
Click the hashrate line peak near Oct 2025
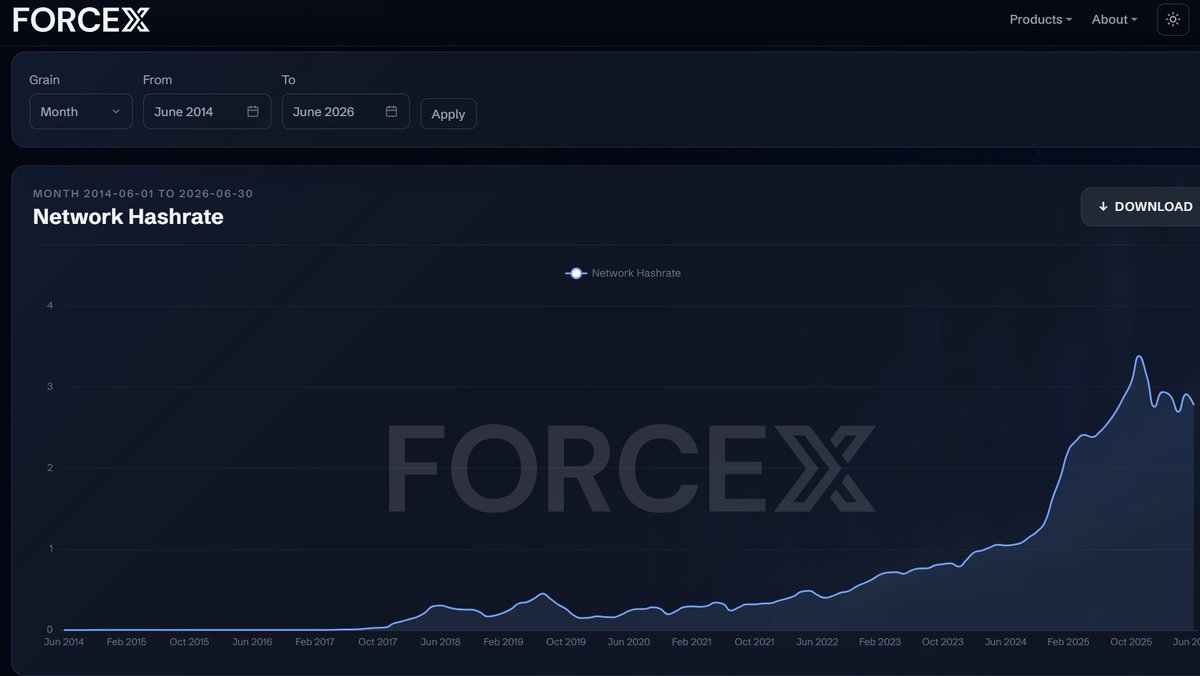[1139, 356]
